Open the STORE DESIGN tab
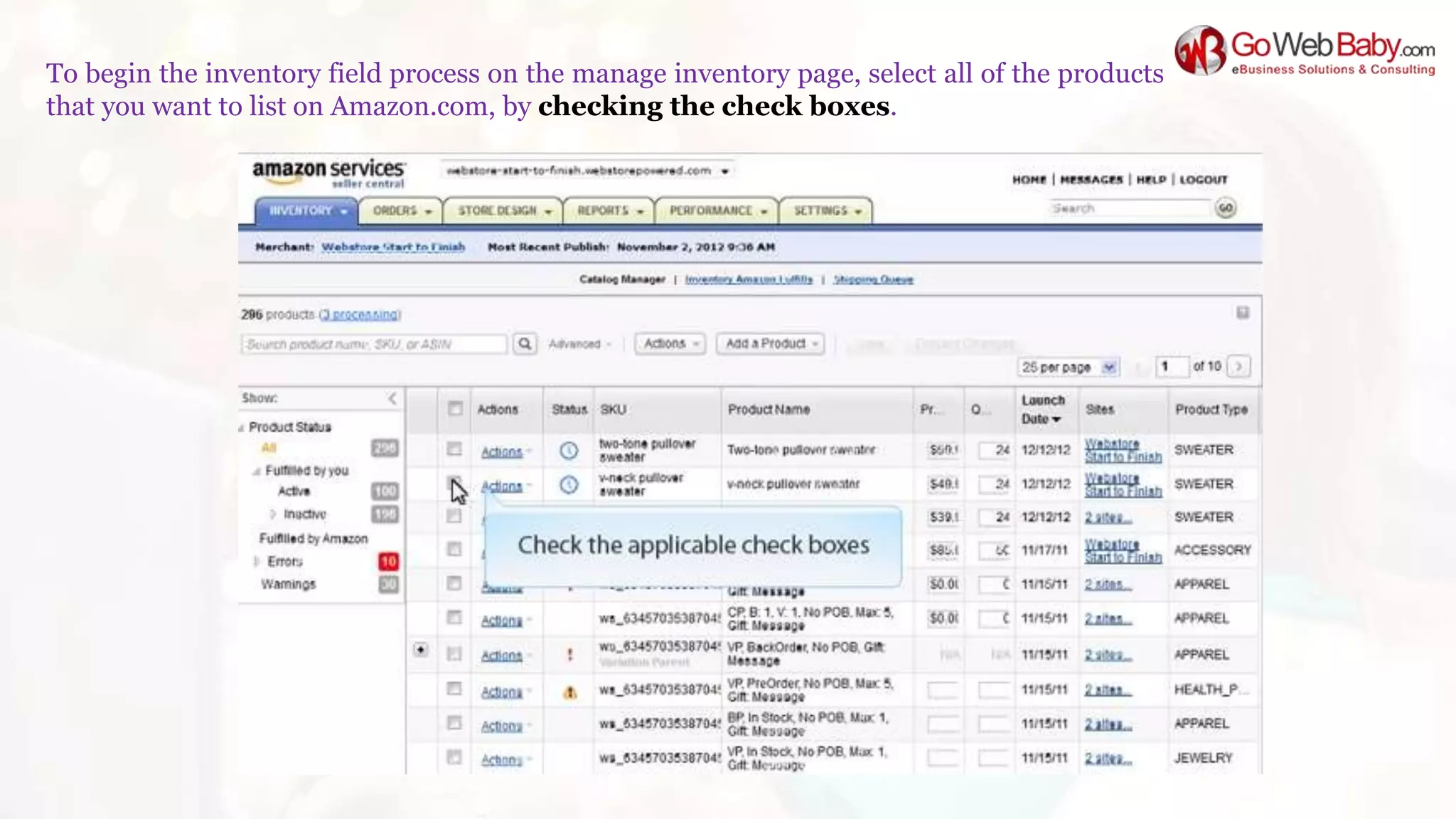This screenshot has width=1456, height=819. [503, 211]
